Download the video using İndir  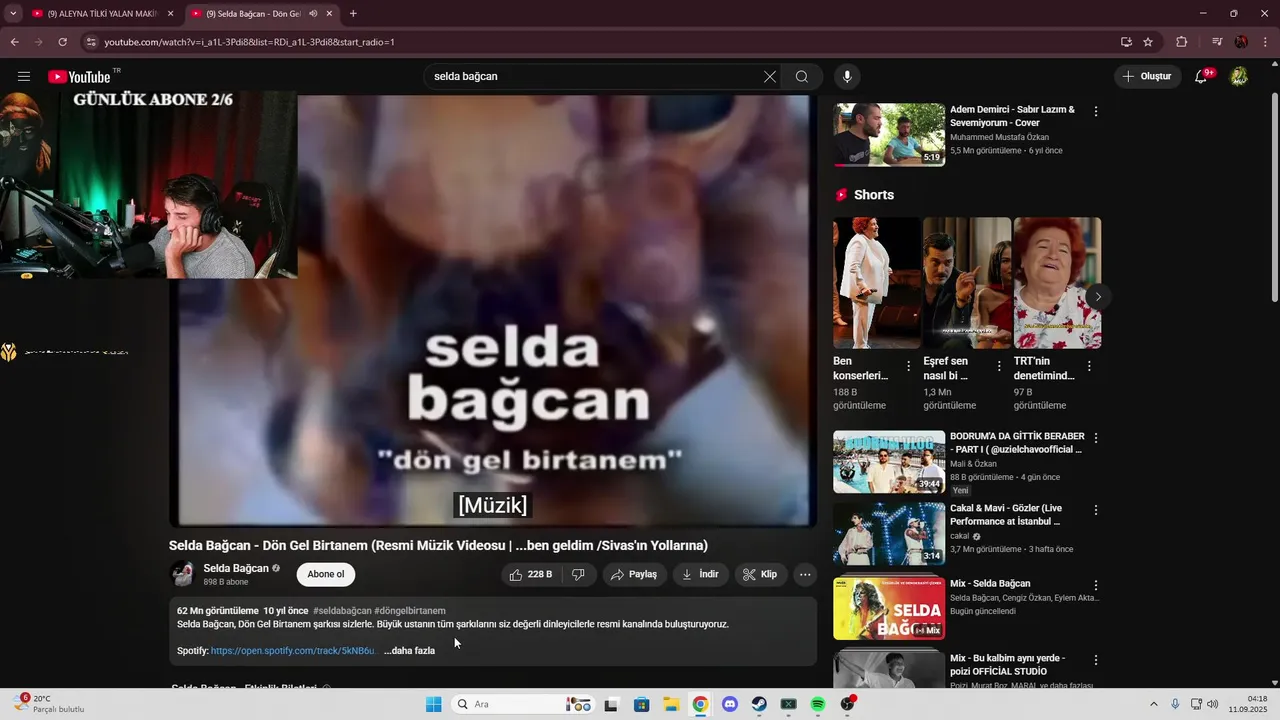(701, 575)
